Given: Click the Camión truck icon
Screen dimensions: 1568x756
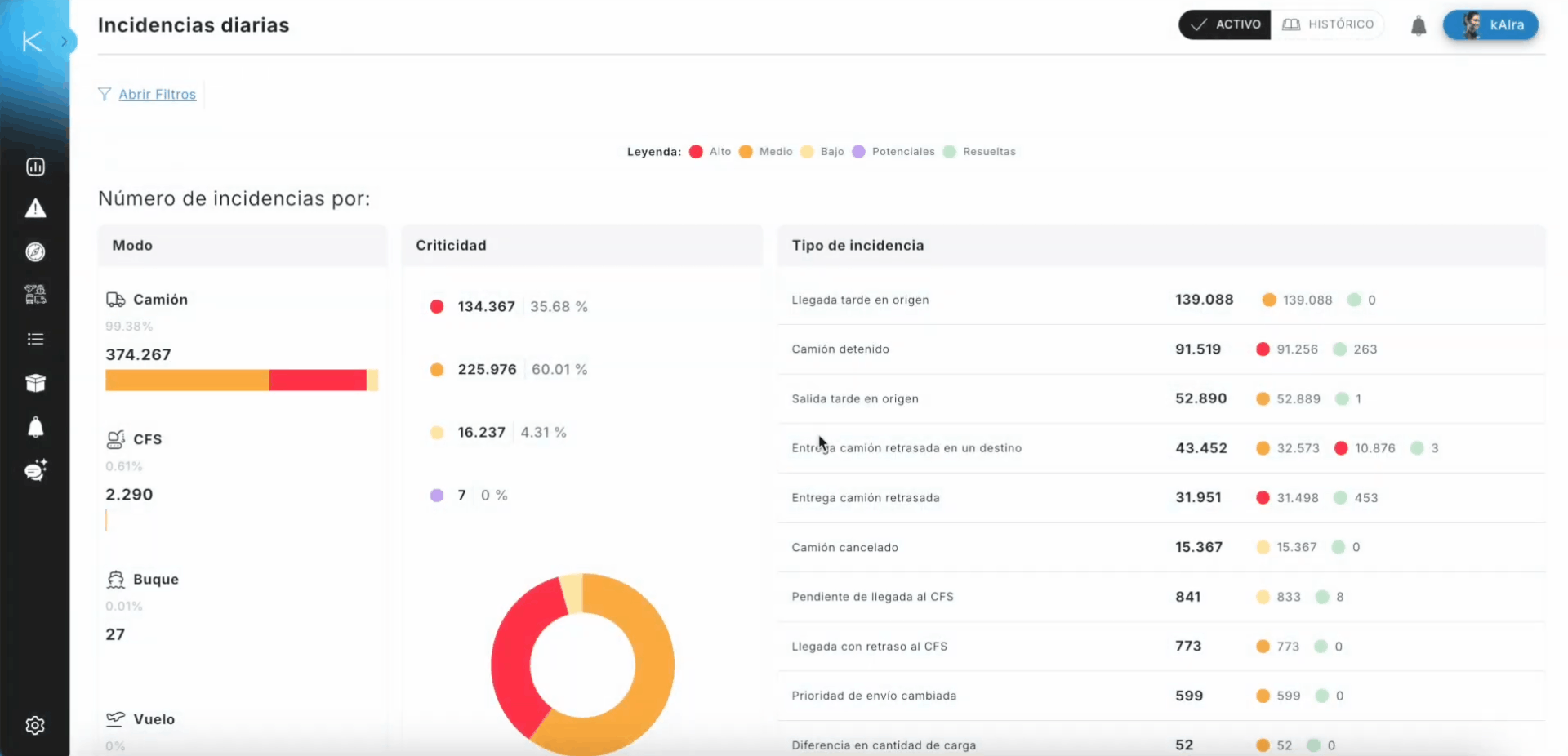Looking at the screenshot, I should click(x=115, y=300).
